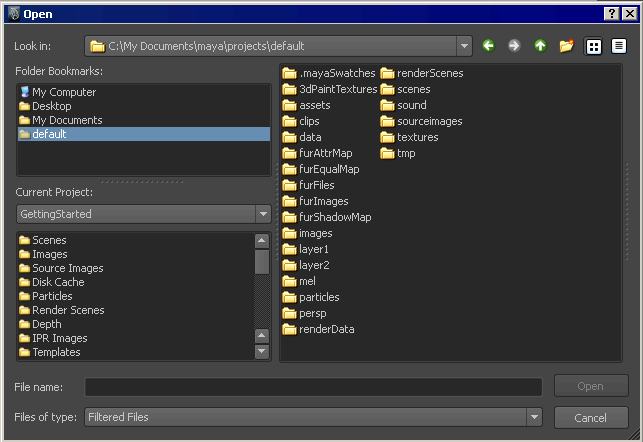This screenshot has height=442, width=643.
Task: Click the File name input field
Action: click(x=313, y=387)
